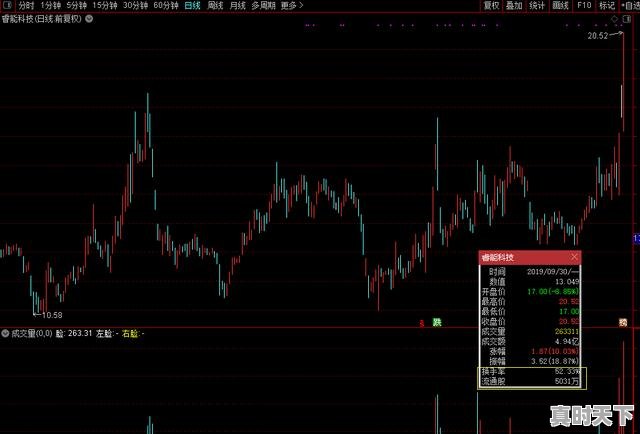Click the 右脸 indicator label
This screenshot has width=640, height=434.
pyautogui.click(x=133, y=334)
